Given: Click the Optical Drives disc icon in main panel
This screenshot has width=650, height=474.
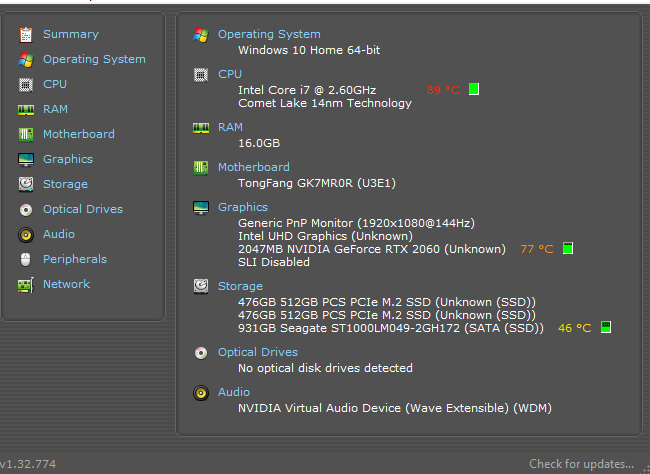Looking at the screenshot, I should coord(201,353).
